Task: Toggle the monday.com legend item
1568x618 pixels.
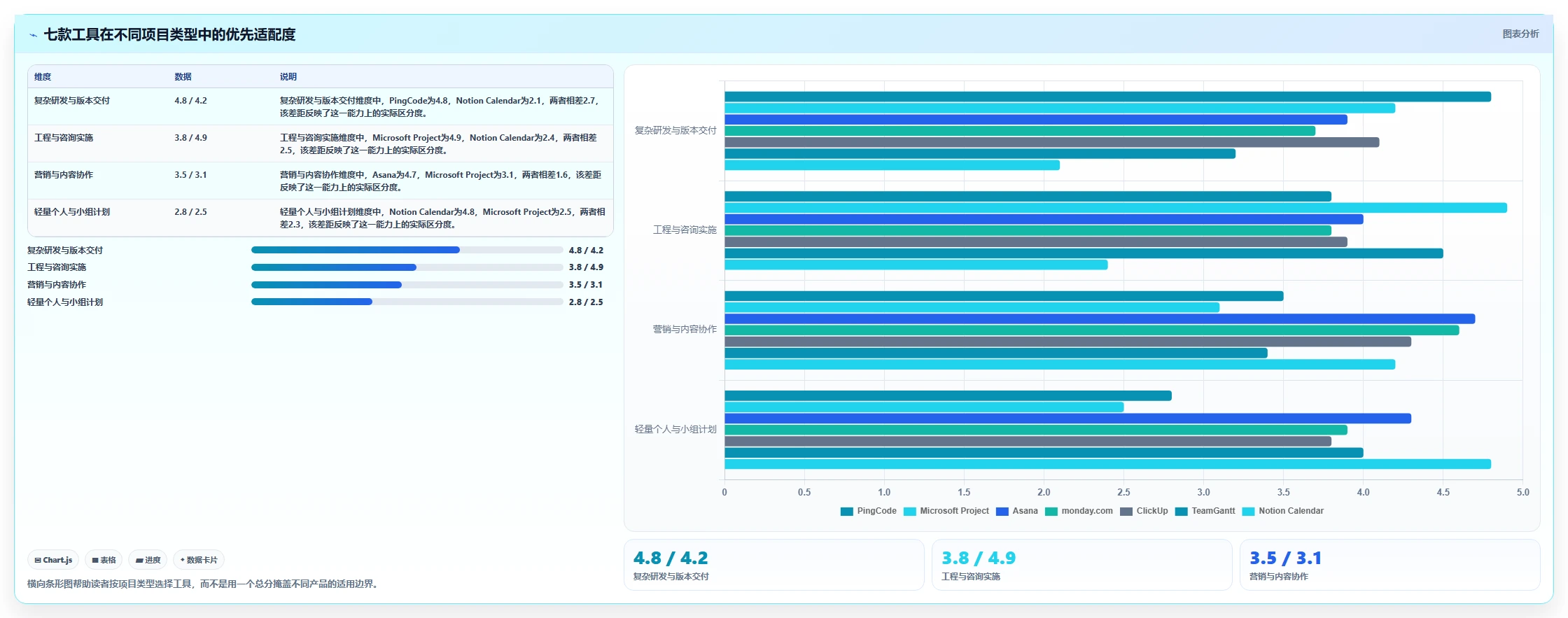Action: (x=1078, y=511)
